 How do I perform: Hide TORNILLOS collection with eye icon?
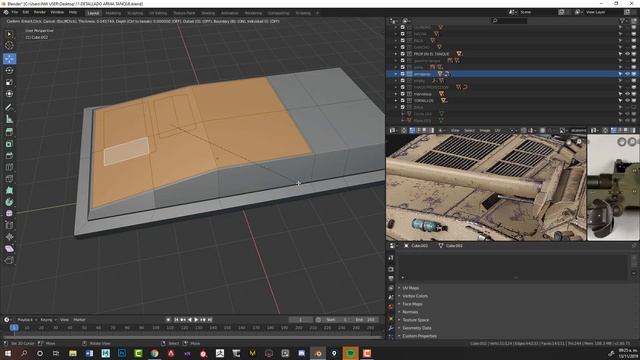tap(627, 100)
